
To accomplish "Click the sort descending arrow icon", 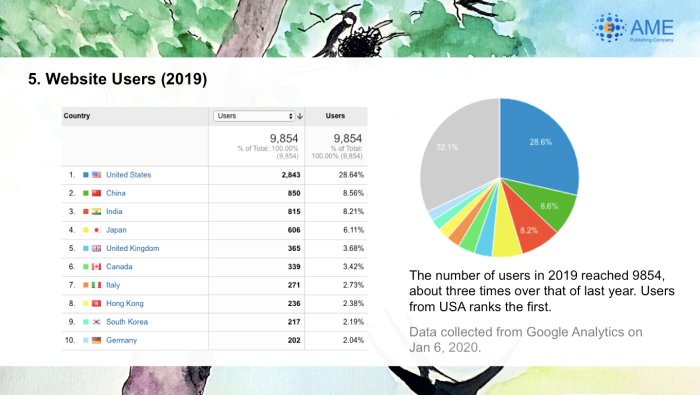I will tap(300, 116).
